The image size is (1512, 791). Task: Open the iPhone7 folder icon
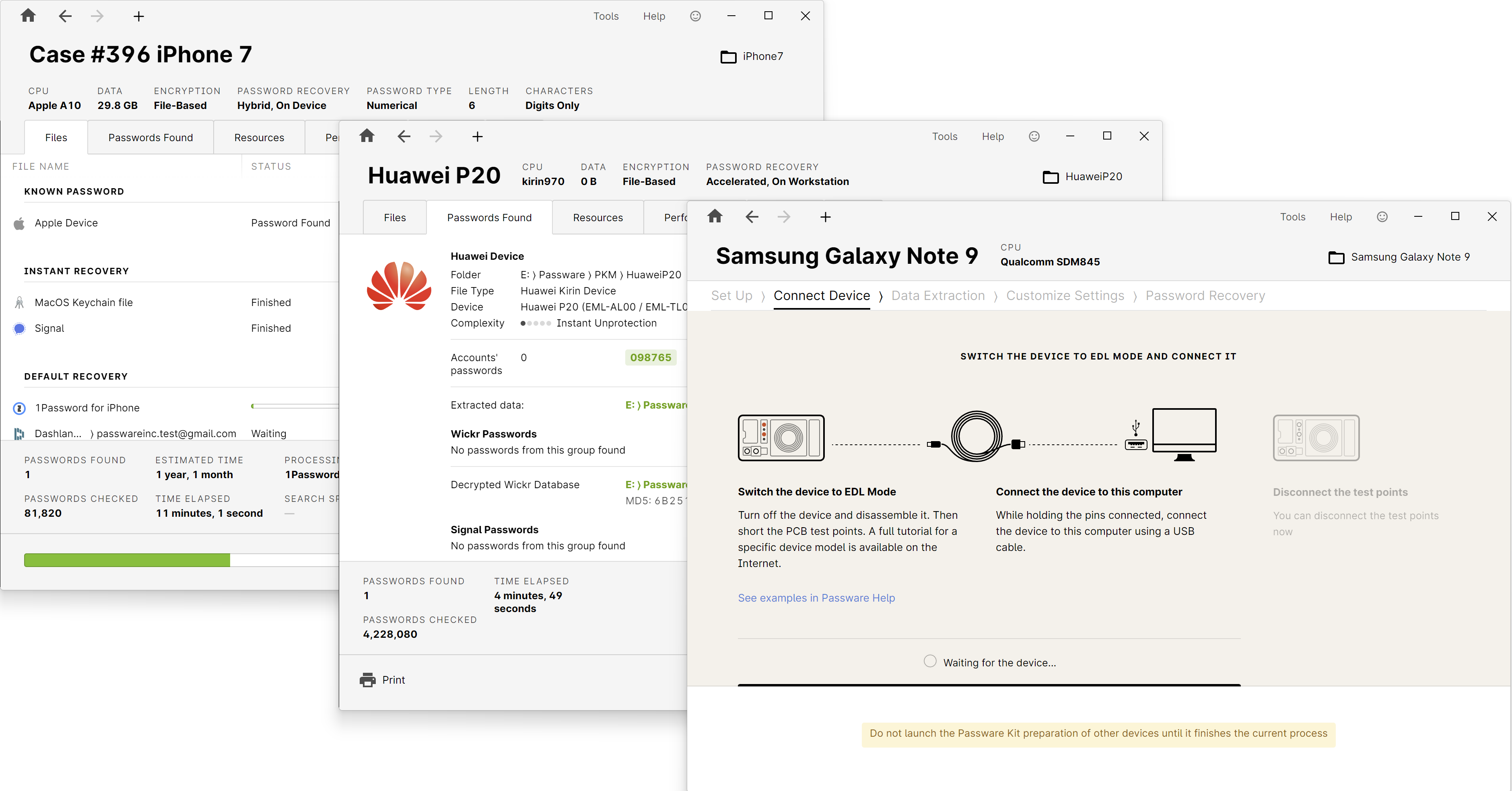728,57
